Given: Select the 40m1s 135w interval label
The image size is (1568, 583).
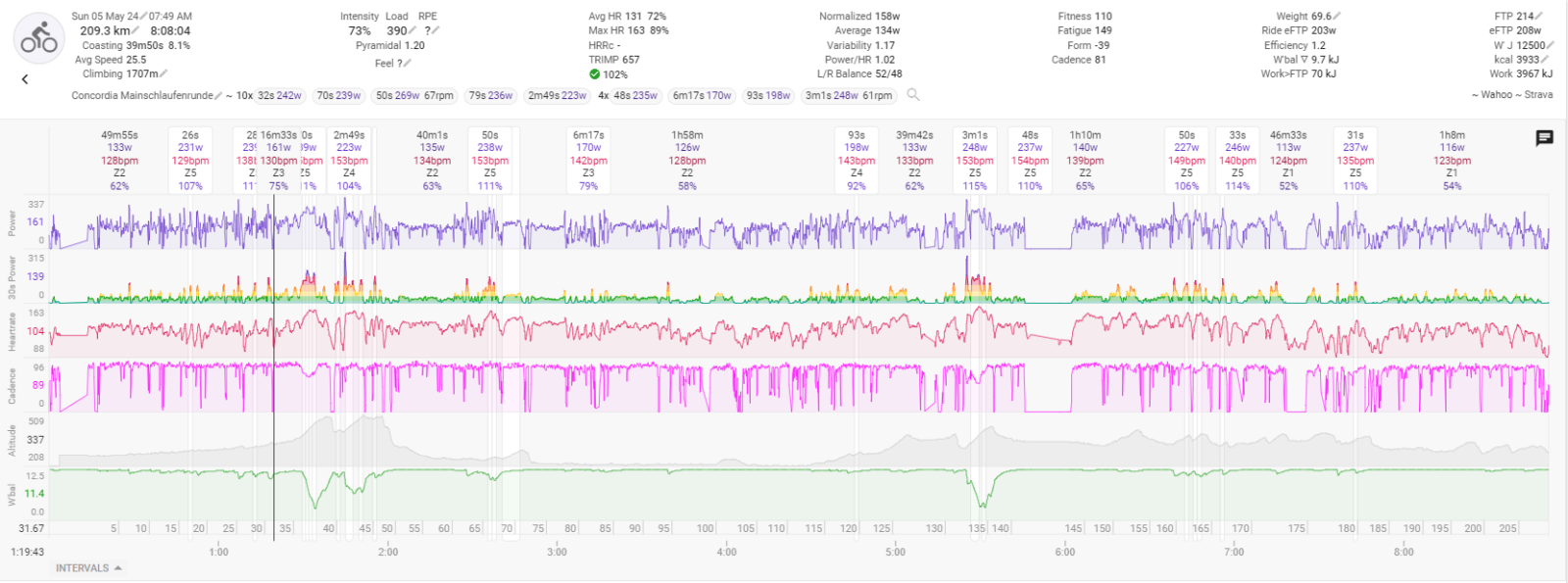Looking at the screenshot, I should pos(432,160).
